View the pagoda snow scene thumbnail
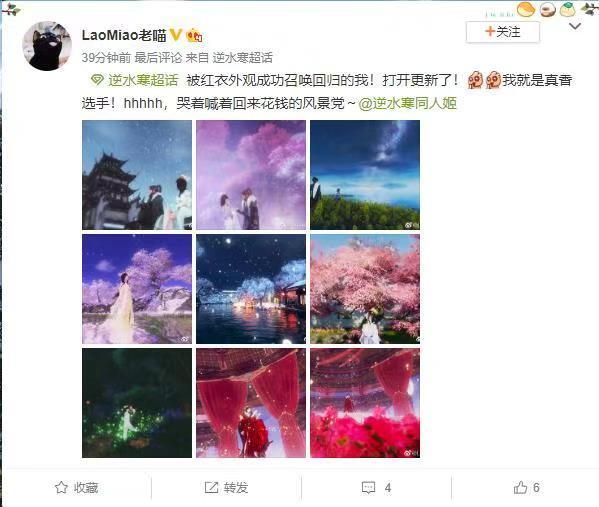 (x=137, y=175)
